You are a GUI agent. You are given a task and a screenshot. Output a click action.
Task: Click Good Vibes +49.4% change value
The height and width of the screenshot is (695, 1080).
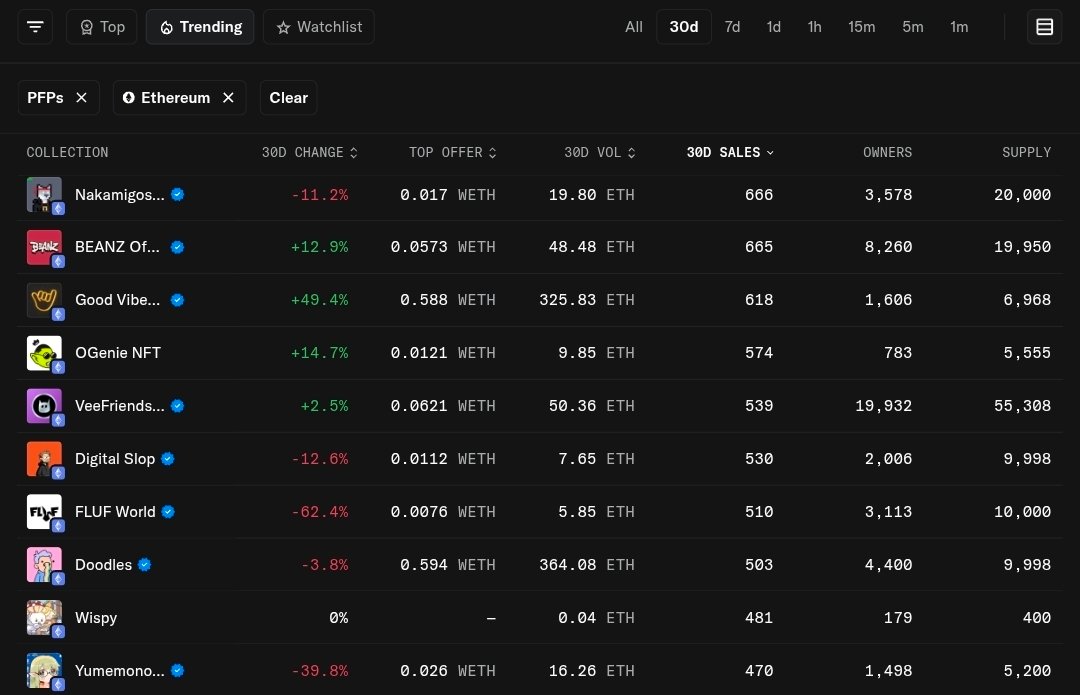click(320, 300)
